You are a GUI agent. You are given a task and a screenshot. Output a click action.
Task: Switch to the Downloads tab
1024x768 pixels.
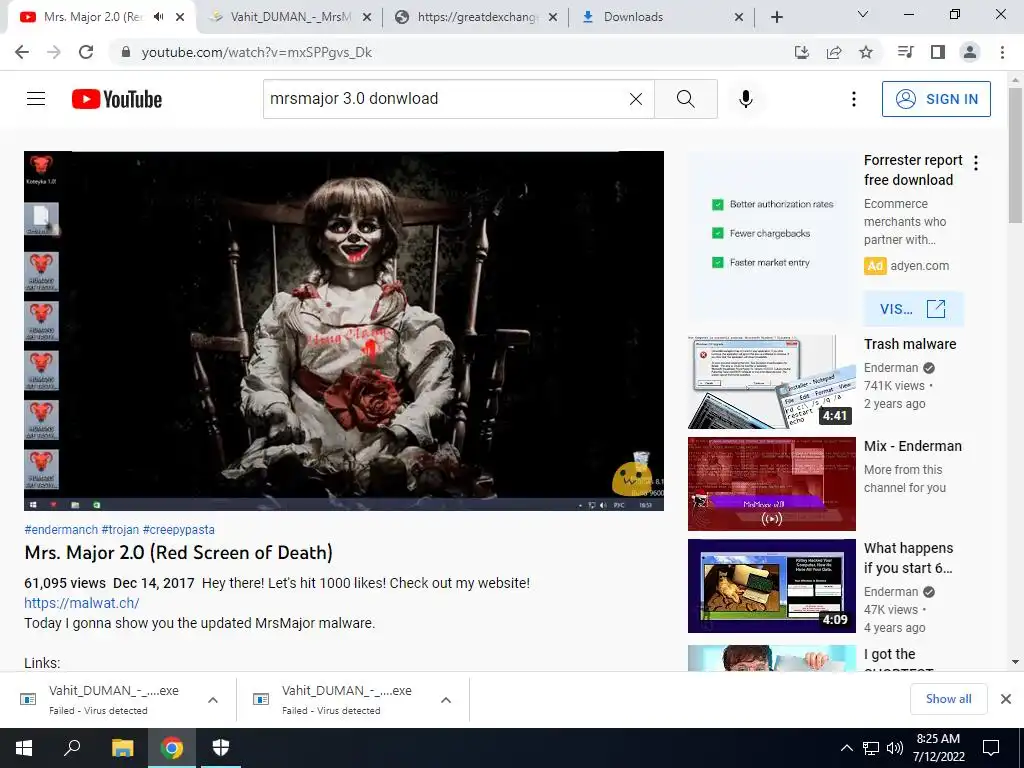[660, 17]
